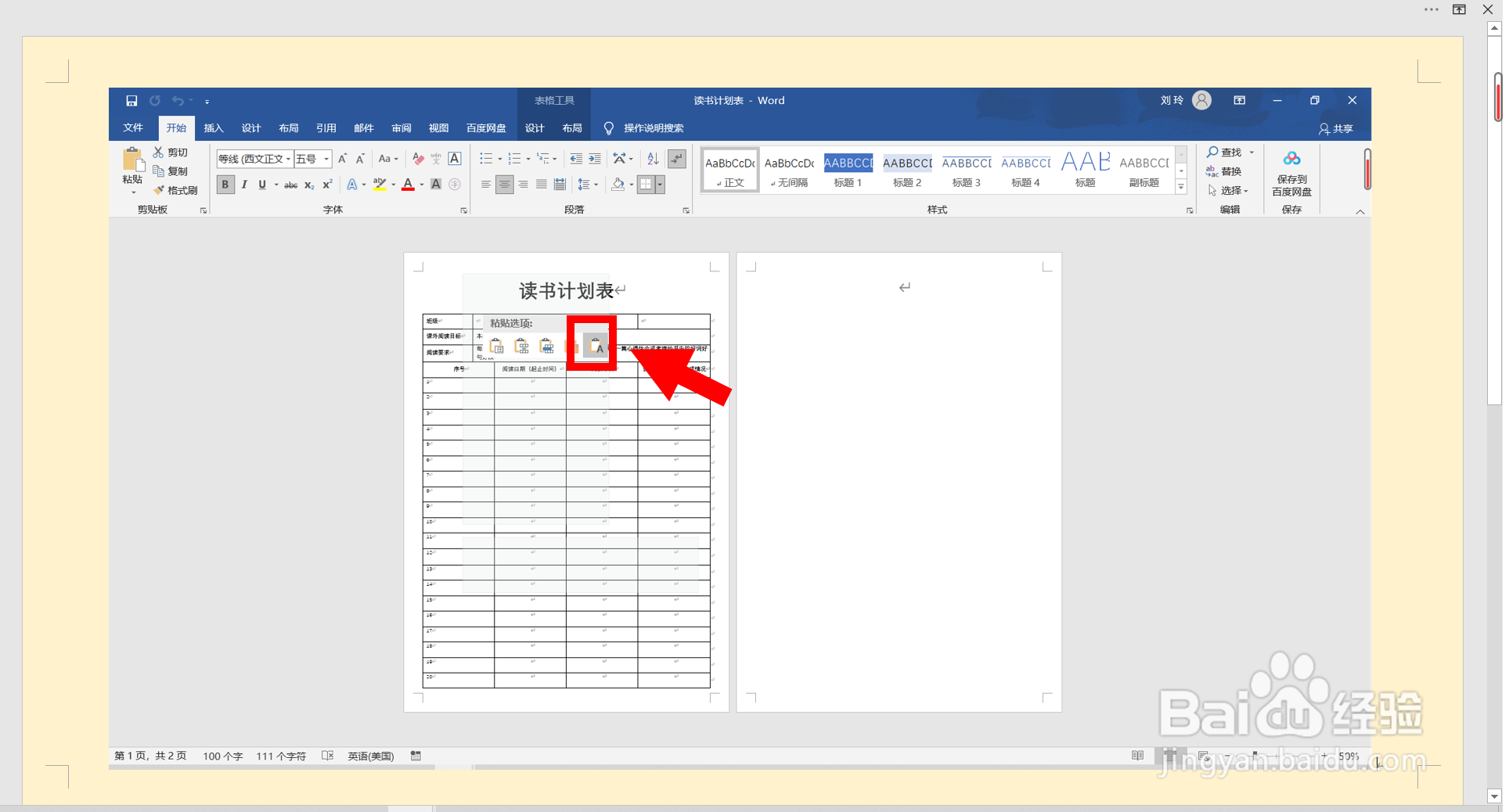Align text left
The width and height of the screenshot is (1509, 812).
coord(486,185)
